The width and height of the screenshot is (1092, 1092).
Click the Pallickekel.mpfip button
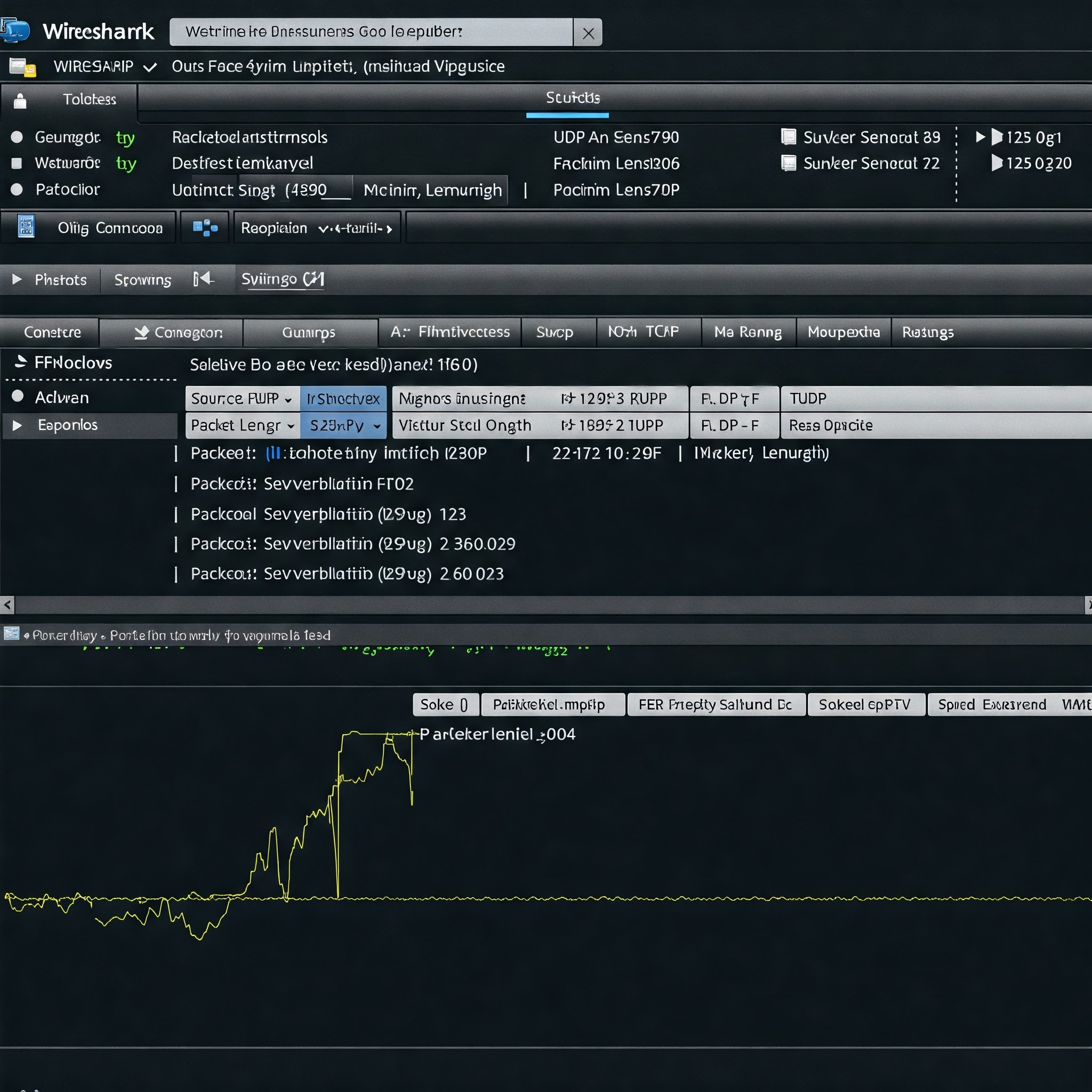coord(553,704)
